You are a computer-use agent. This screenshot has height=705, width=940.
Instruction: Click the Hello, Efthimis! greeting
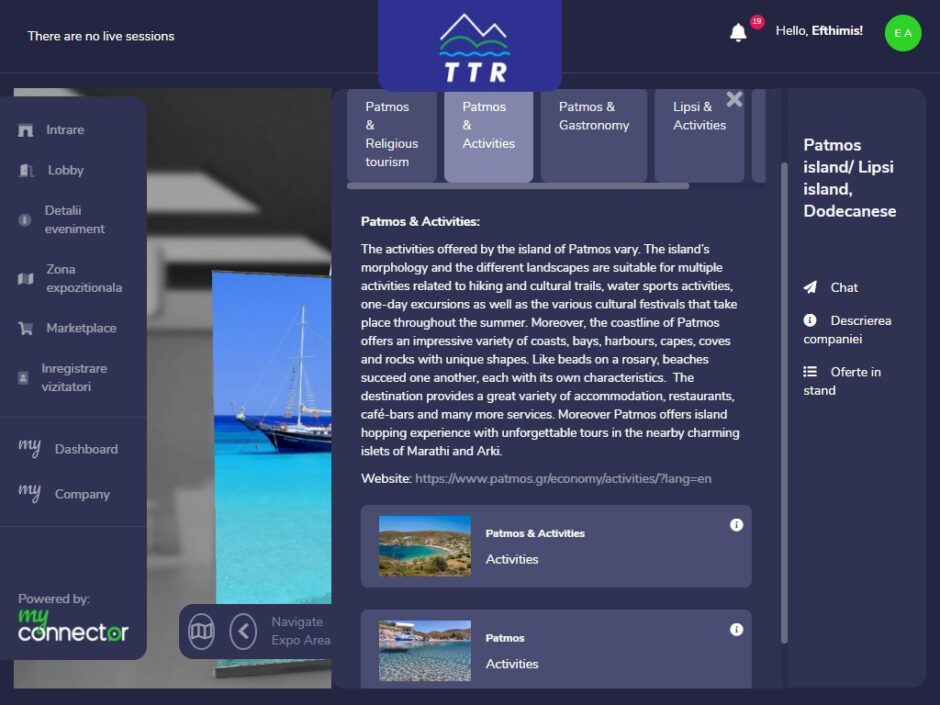pyautogui.click(x=819, y=31)
